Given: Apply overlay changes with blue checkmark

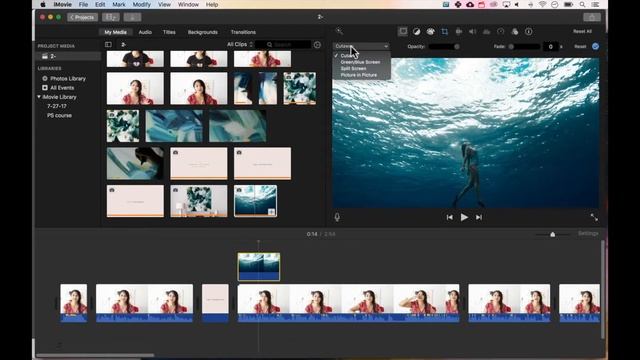Looking at the screenshot, I should click(595, 47).
